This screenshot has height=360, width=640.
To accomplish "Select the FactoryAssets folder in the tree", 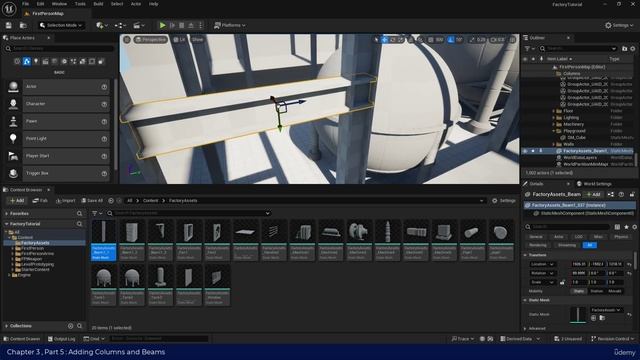I will tap(35, 242).
